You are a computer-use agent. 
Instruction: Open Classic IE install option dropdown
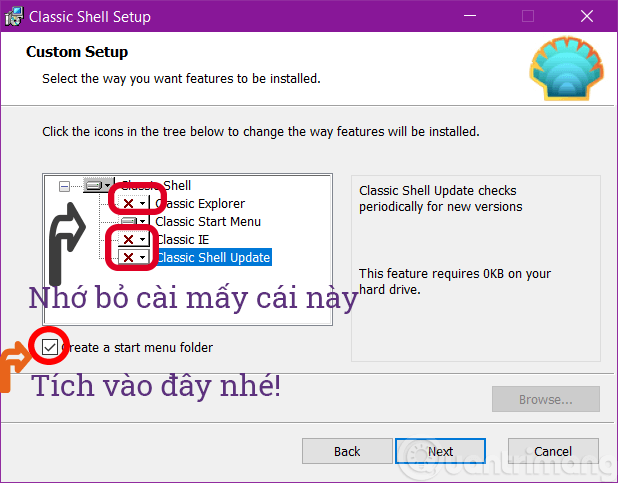pyautogui.click(x=134, y=239)
